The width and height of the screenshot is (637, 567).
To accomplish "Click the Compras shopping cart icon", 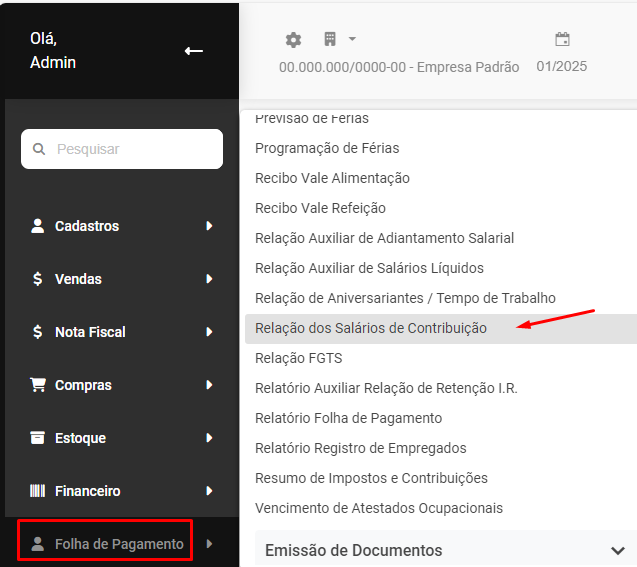I will point(38,385).
